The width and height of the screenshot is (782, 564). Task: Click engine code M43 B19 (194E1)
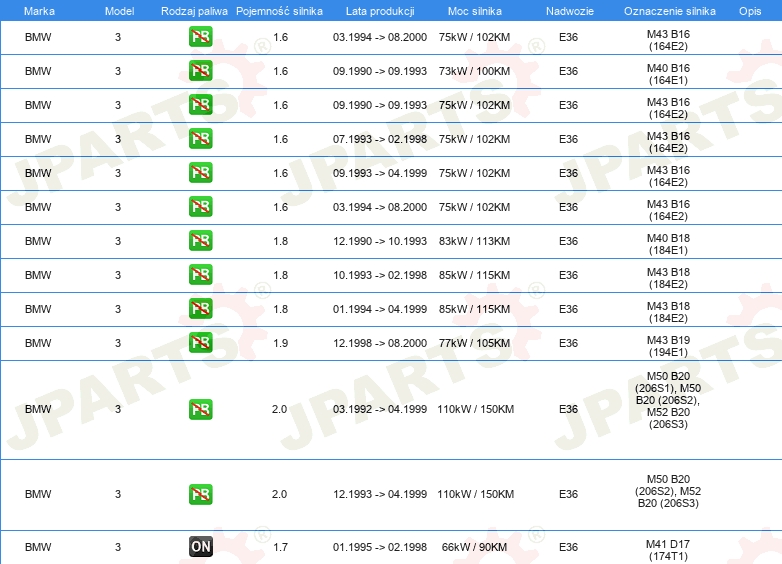(x=668, y=346)
